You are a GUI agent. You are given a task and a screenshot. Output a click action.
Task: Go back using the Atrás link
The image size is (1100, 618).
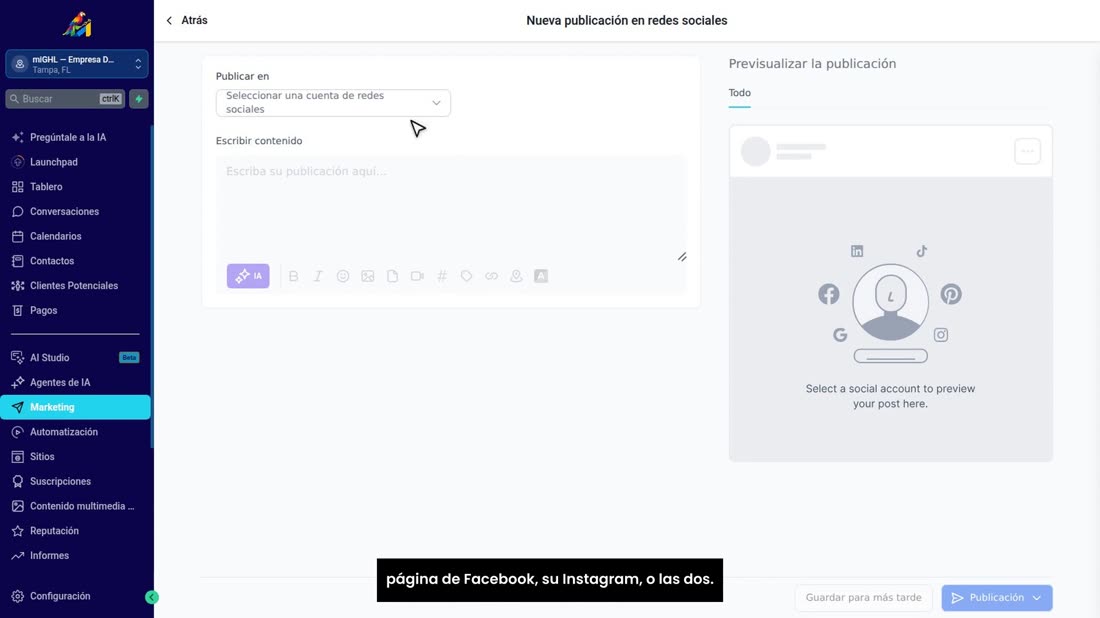point(187,20)
